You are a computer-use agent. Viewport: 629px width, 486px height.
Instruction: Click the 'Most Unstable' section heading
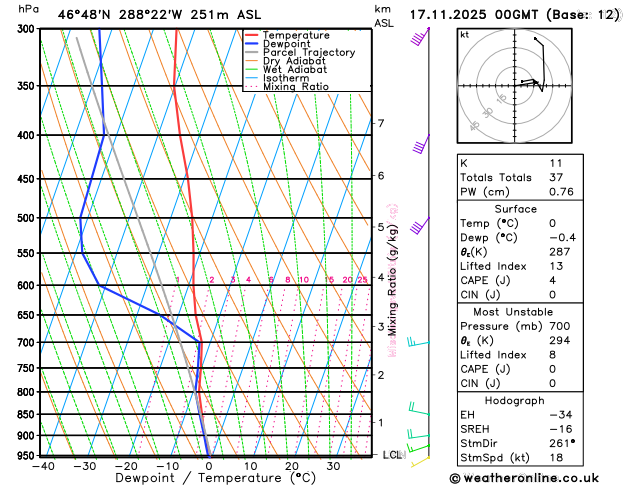(513, 312)
